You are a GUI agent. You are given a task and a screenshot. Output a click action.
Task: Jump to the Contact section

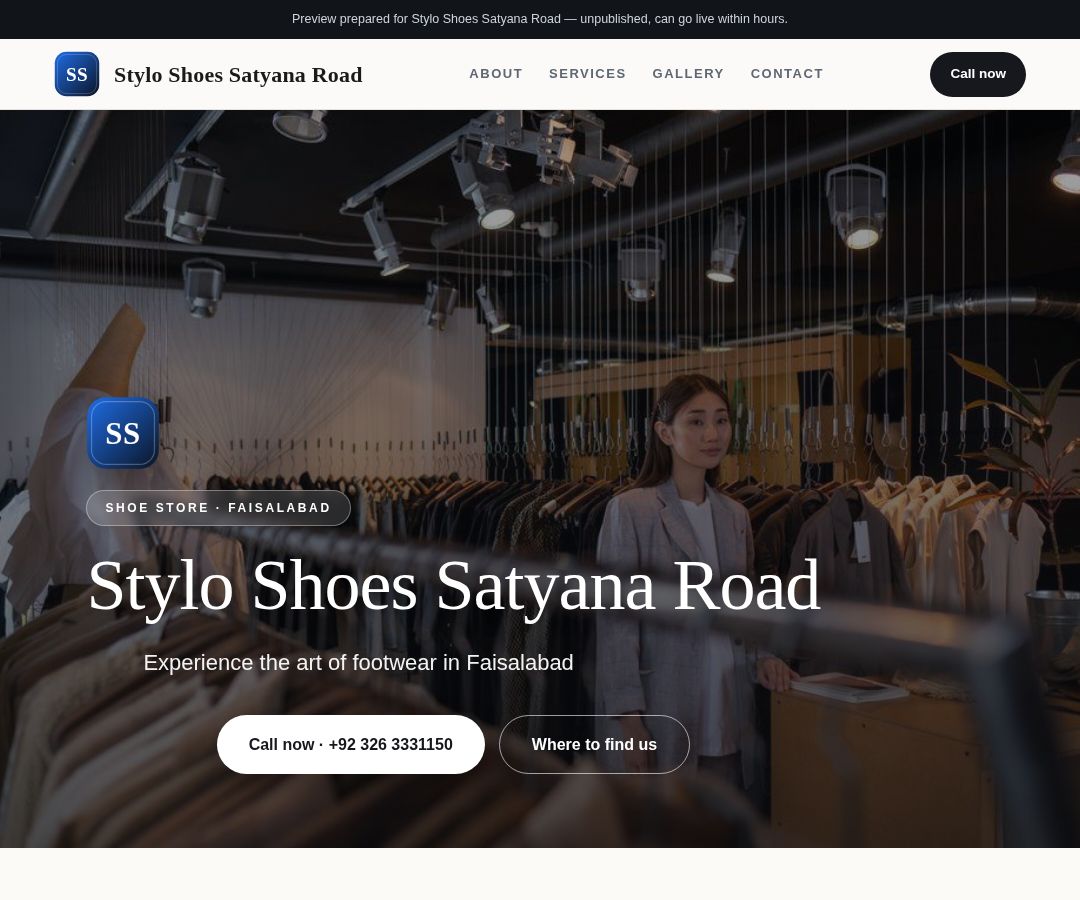point(787,74)
